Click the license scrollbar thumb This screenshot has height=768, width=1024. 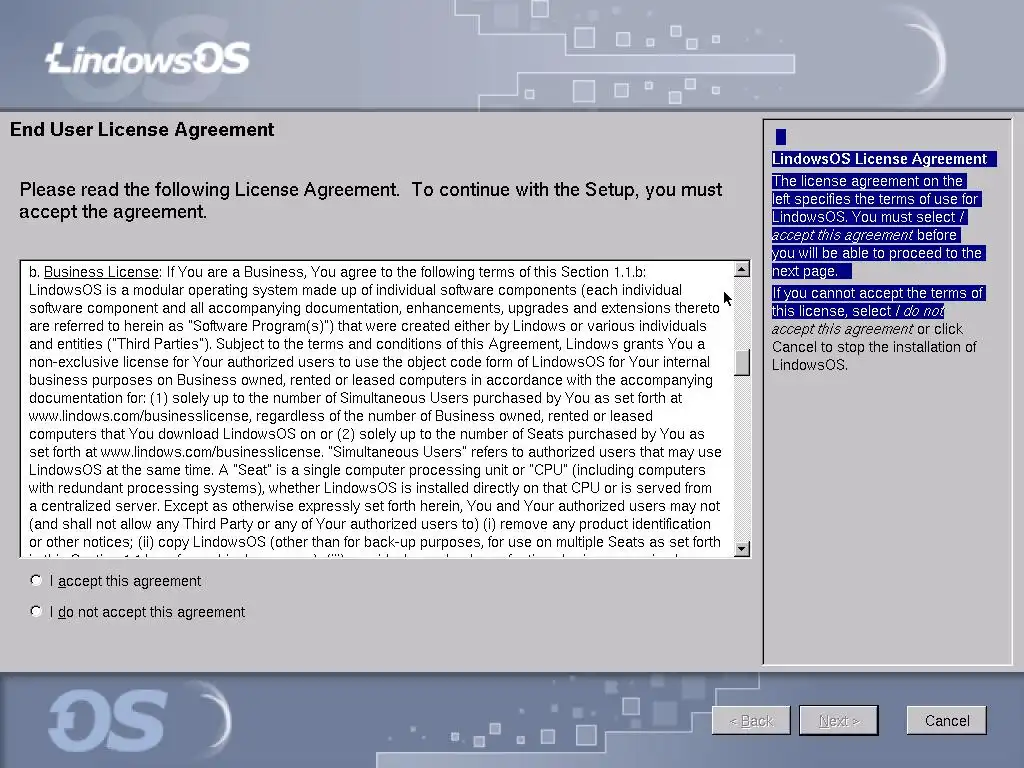(x=741, y=362)
